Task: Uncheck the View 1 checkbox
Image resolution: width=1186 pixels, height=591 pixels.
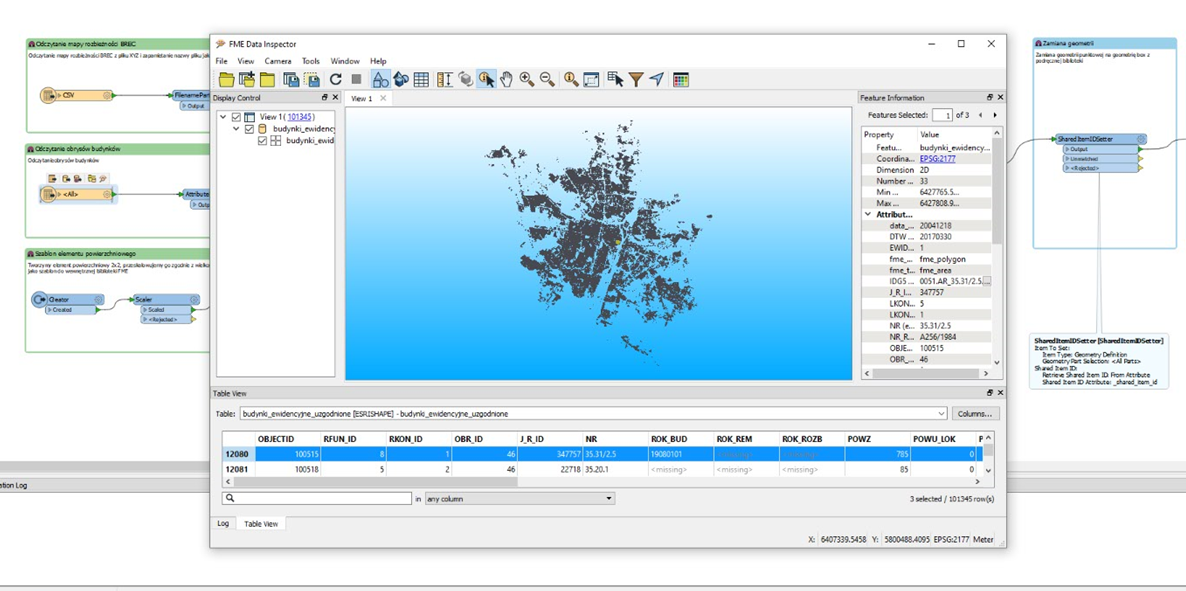Action: coord(236,117)
